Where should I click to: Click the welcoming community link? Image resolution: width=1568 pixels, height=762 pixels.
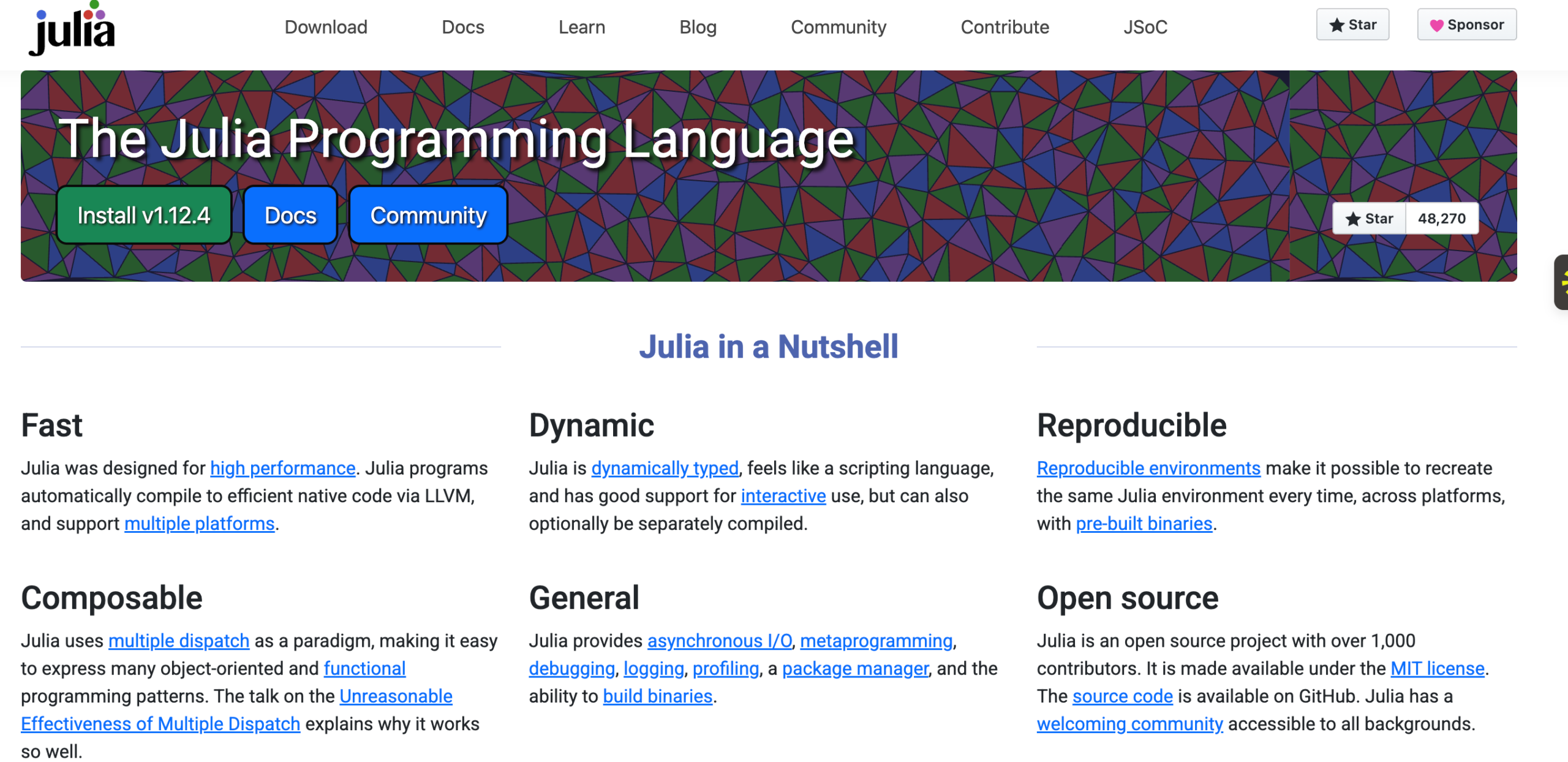pyautogui.click(x=1129, y=723)
